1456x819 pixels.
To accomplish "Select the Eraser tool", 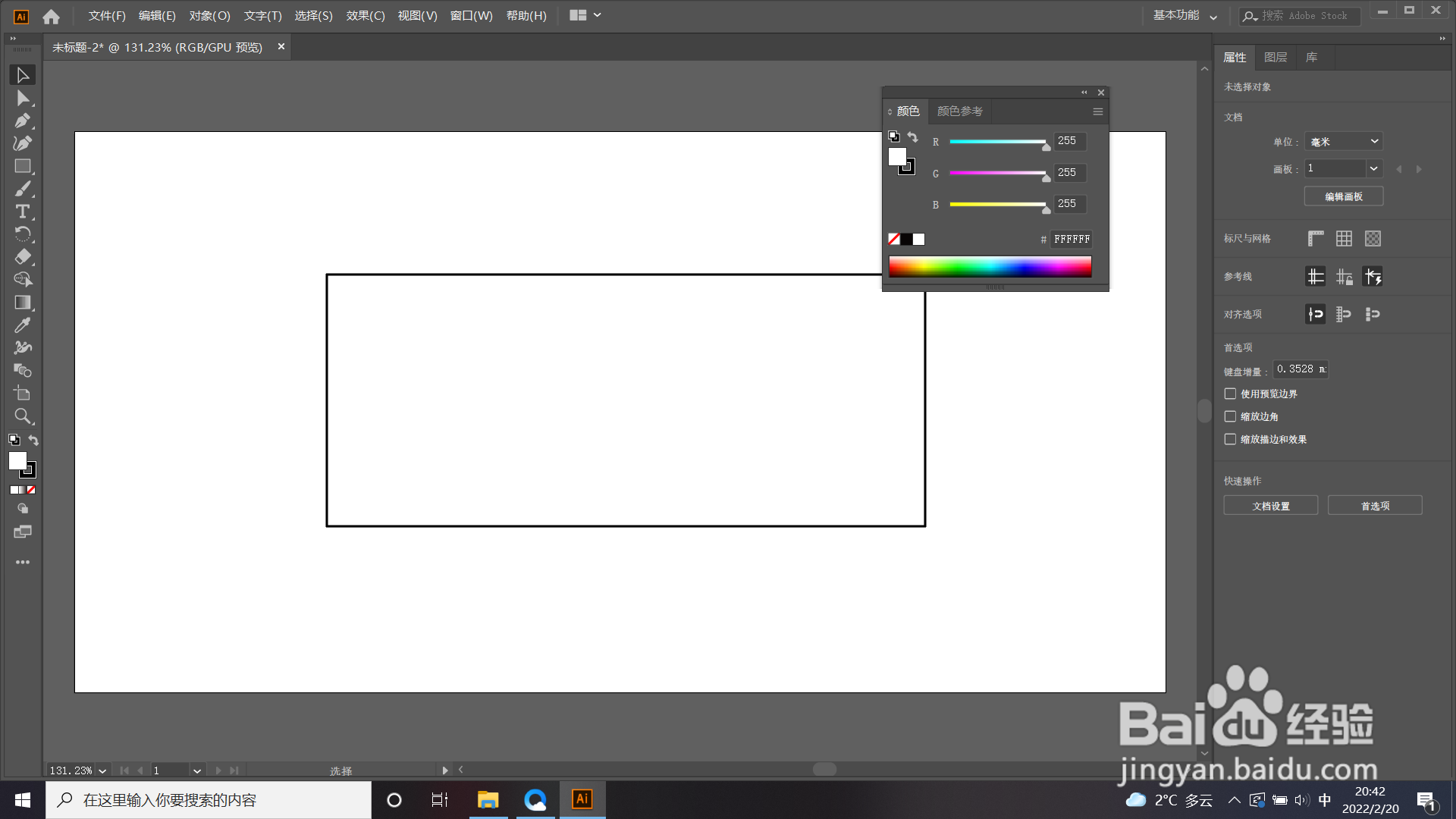I will click(x=22, y=257).
